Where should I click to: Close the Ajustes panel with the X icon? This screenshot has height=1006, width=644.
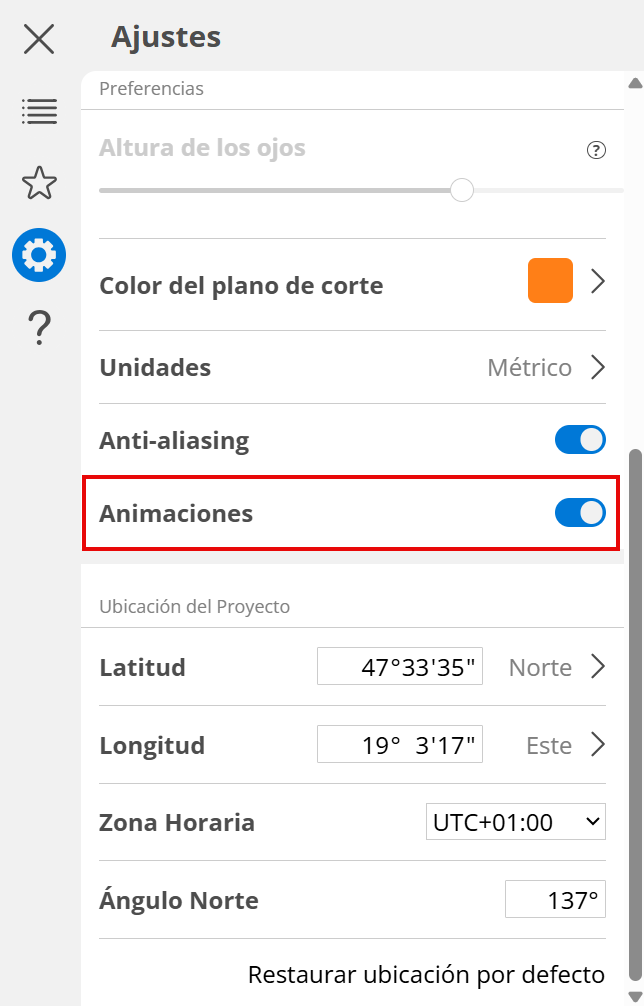point(39,39)
